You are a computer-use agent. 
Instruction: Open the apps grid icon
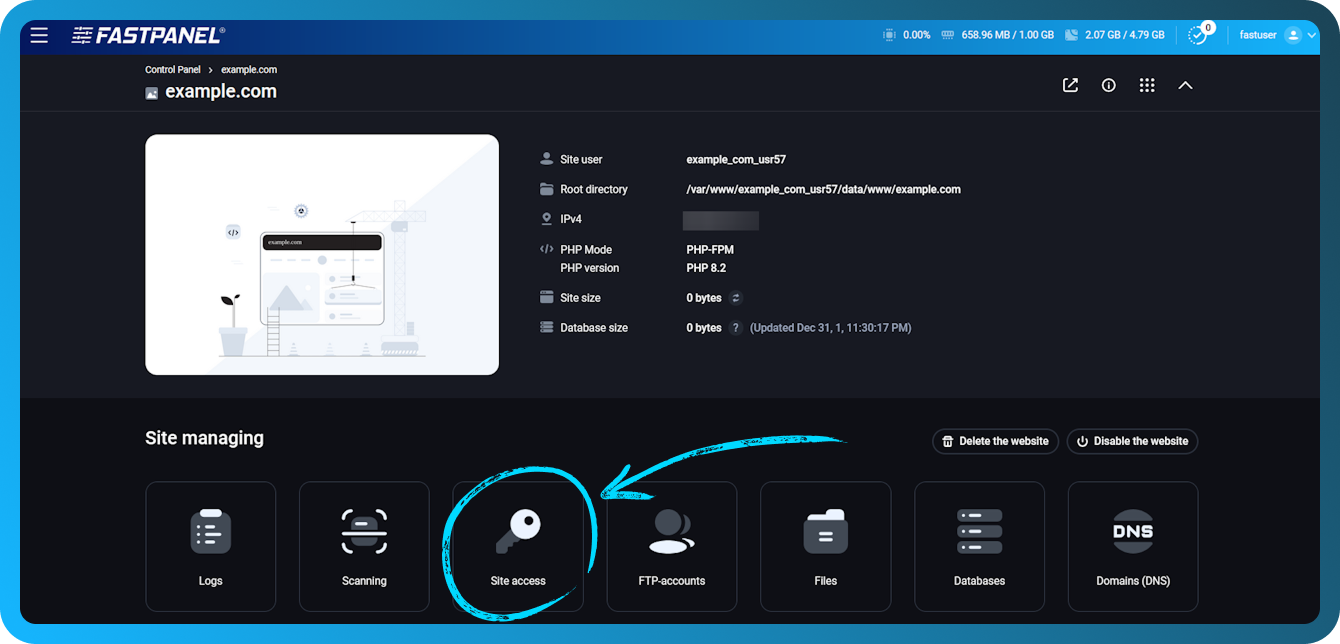1147,85
